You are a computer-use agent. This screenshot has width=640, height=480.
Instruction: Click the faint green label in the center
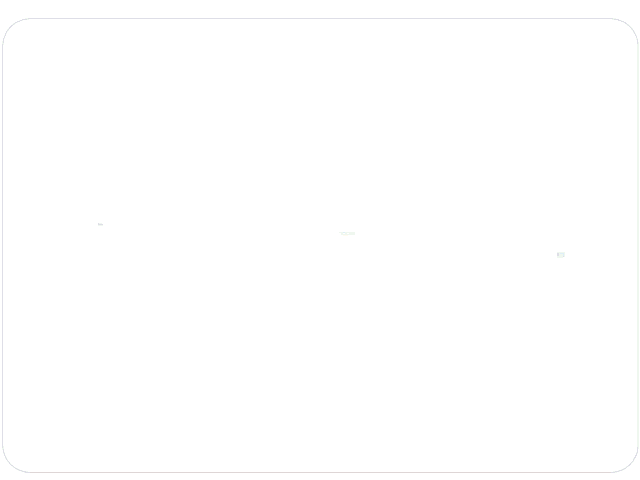click(x=347, y=233)
